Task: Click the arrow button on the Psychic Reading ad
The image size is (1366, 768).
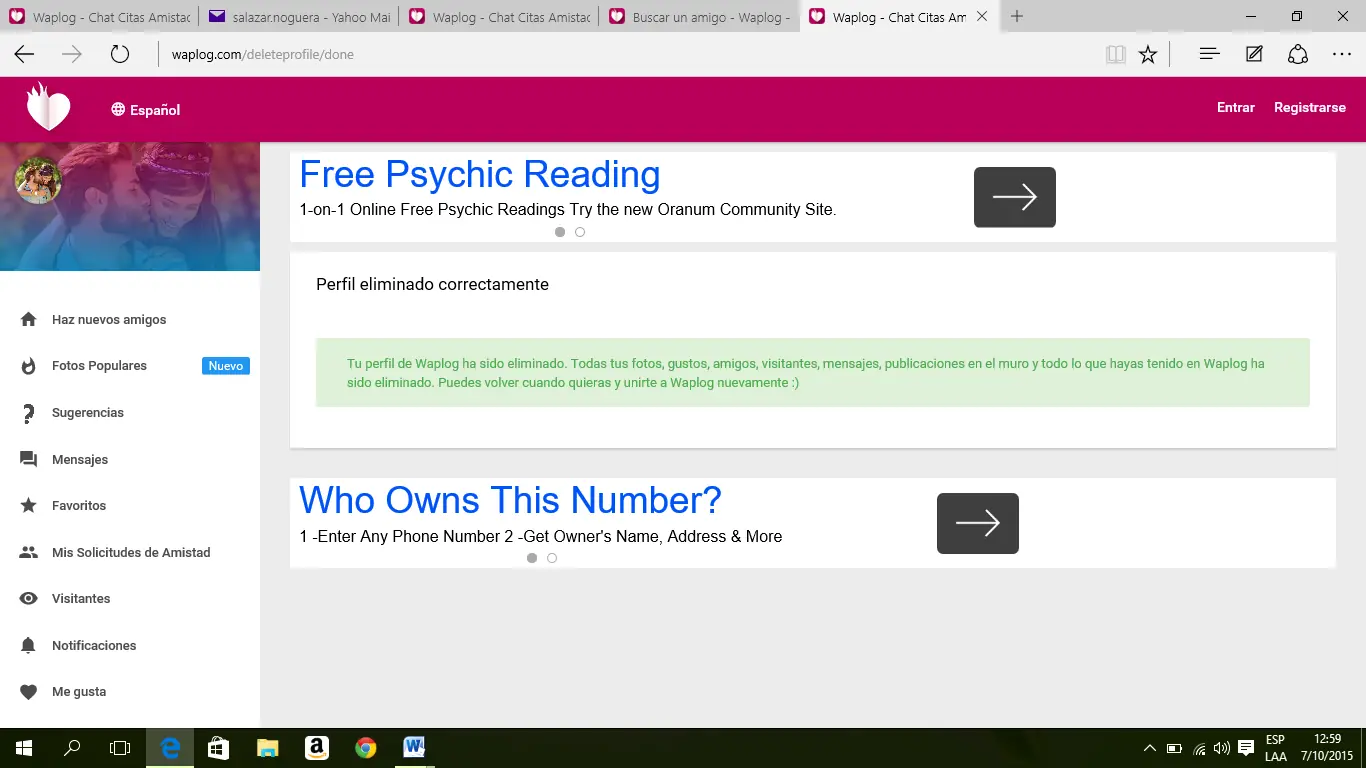Action: click(x=1015, y=197)
